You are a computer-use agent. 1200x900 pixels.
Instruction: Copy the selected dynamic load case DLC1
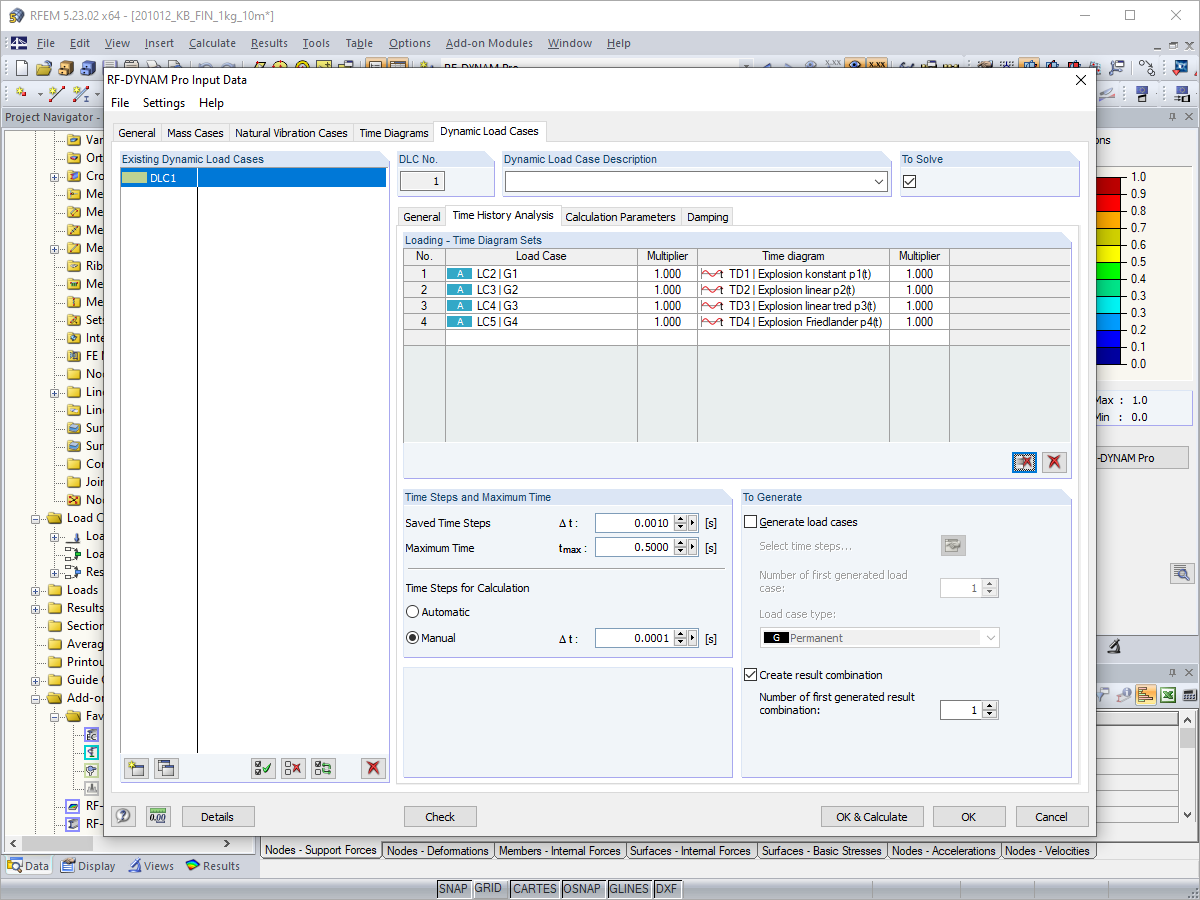(x=166, y=768)
